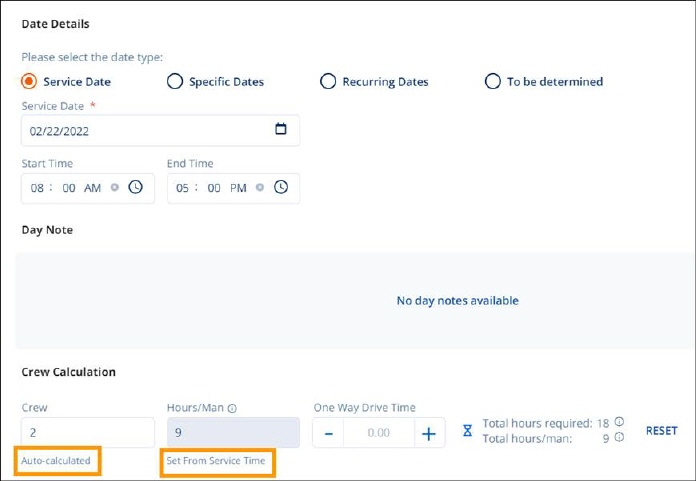This screenshot has width=696, height=481.
Task: Open the End Time clock picker icon
Action: tap(281, 187)
